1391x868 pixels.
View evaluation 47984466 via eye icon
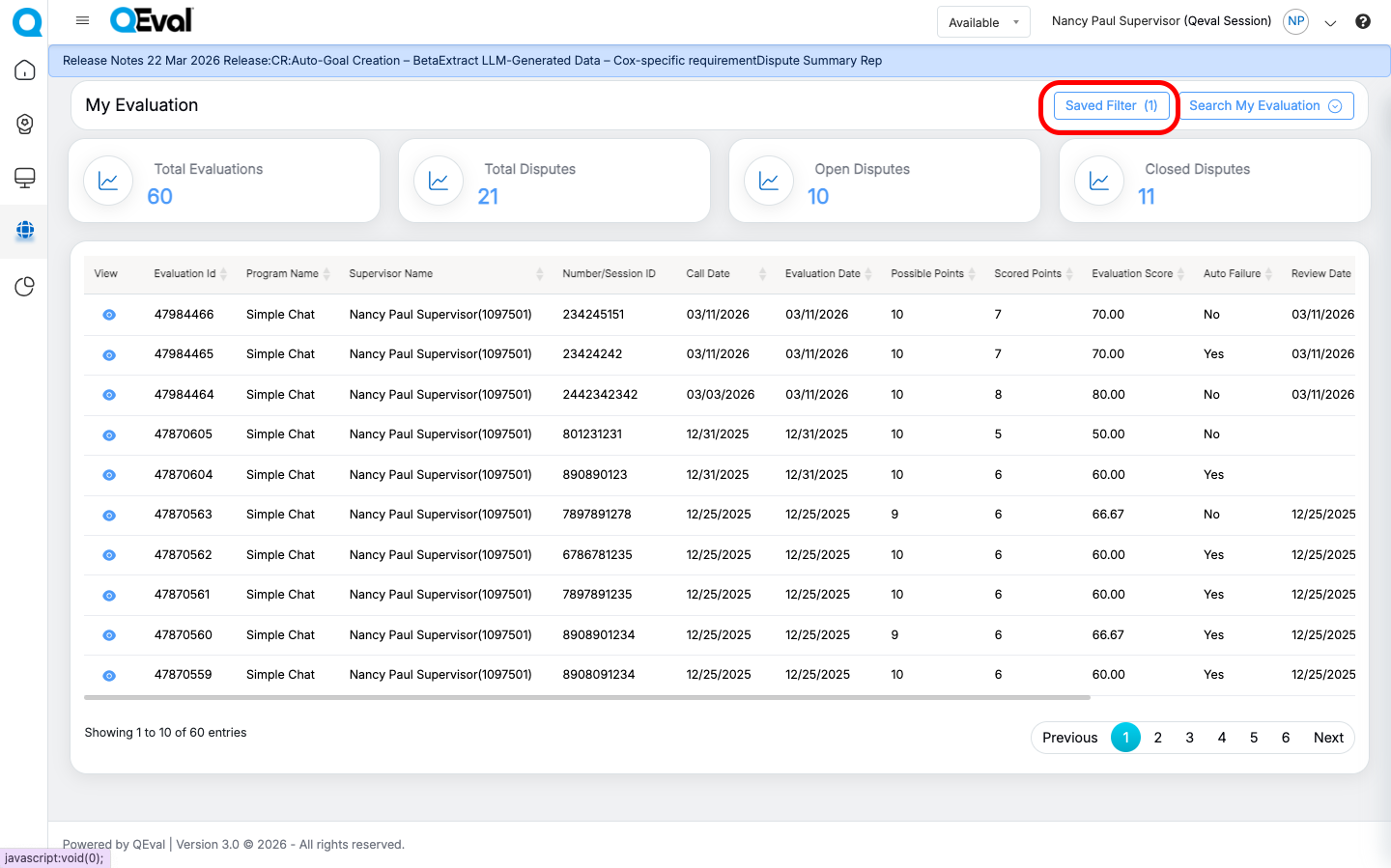[109, 315]
